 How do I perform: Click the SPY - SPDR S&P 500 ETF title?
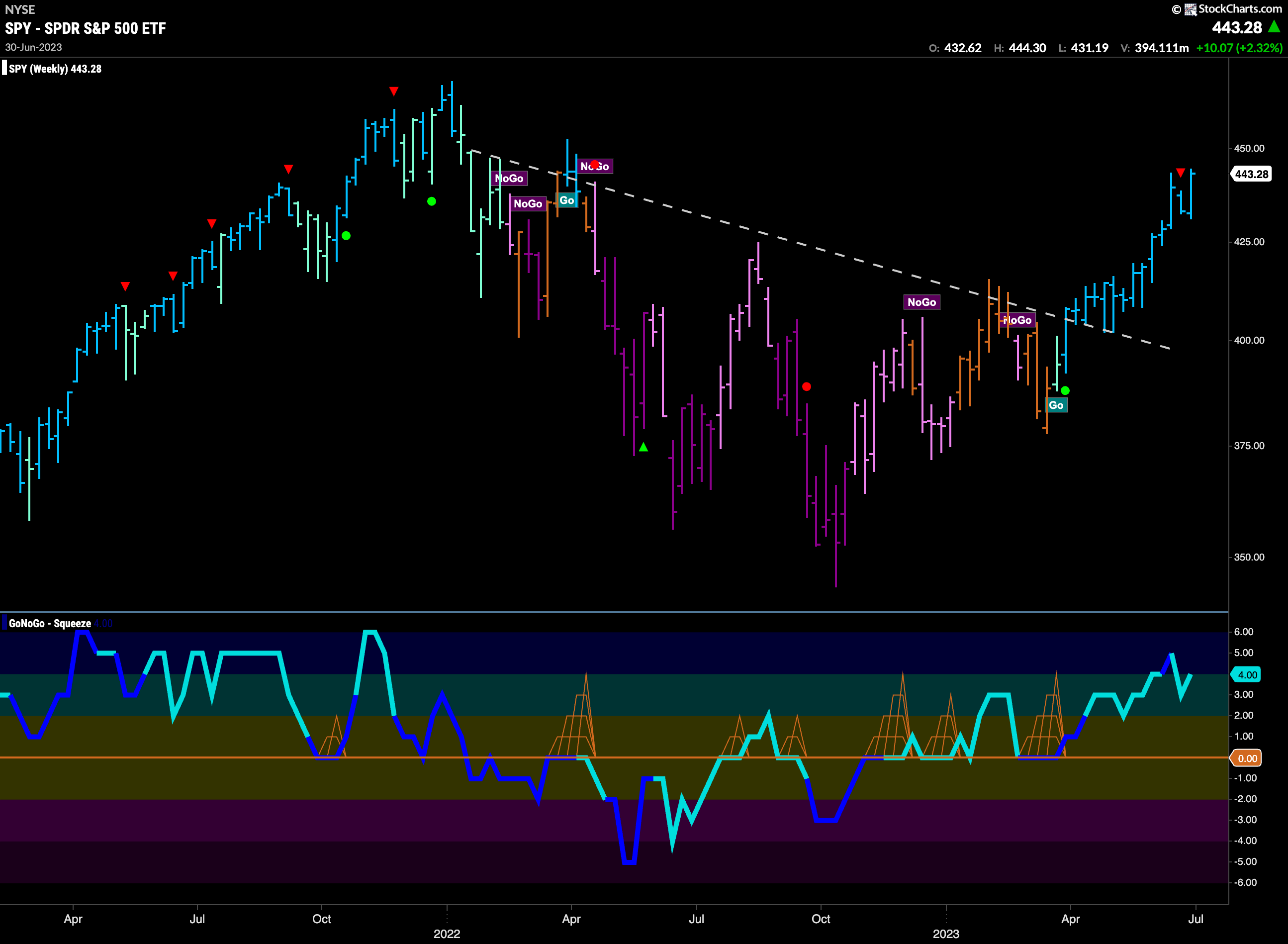(x=86, y=28)
